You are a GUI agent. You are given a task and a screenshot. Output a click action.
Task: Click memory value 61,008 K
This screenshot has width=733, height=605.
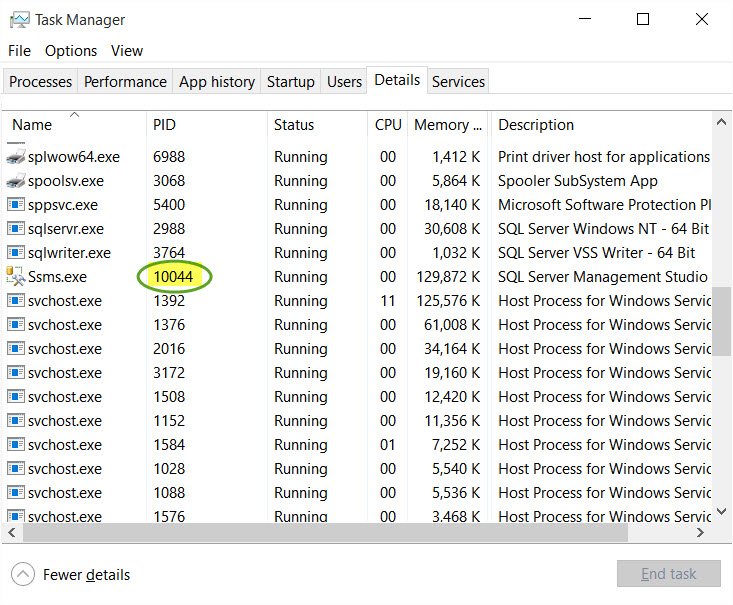pos(452,324)
